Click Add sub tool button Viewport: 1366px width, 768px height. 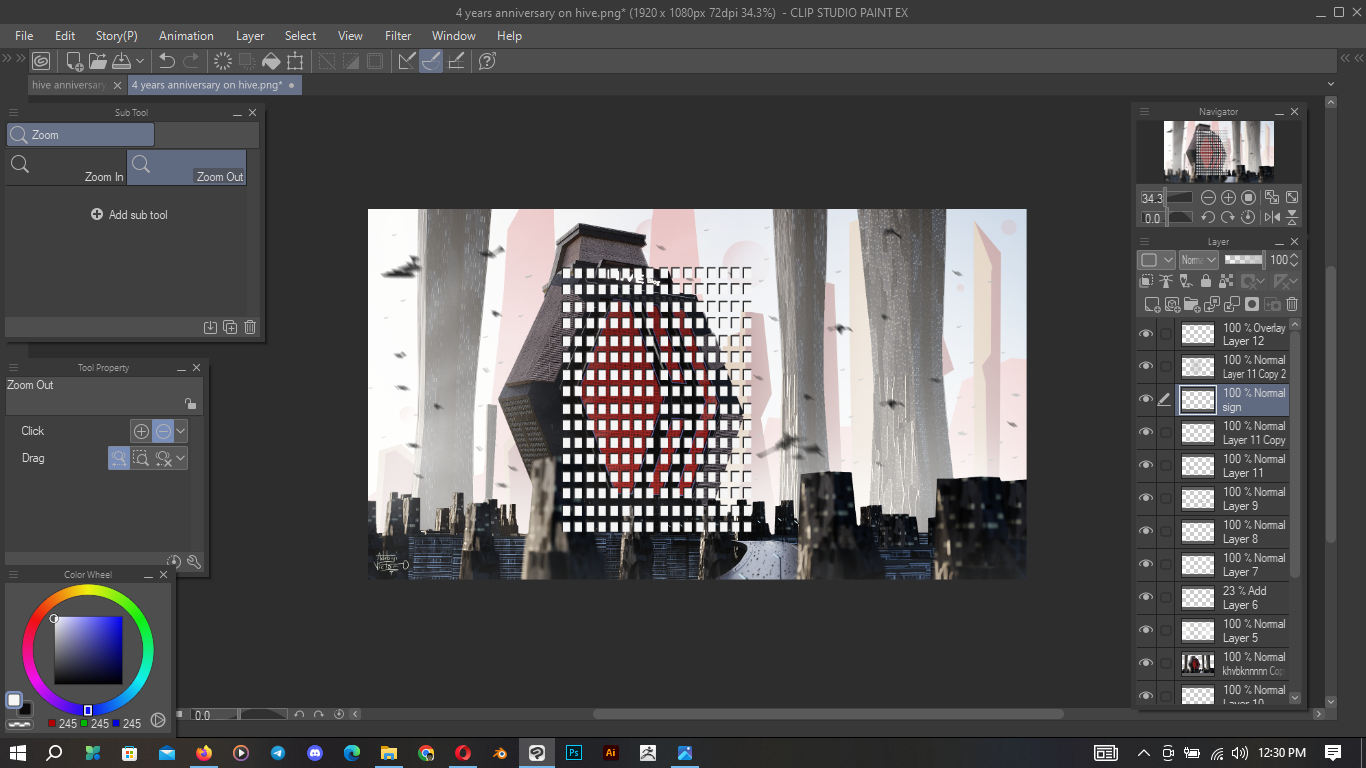pos(130,215)
